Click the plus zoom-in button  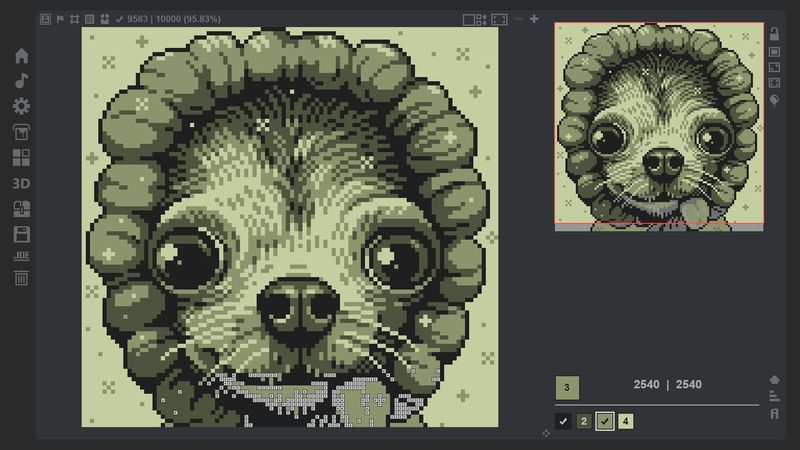coord(534,19)
